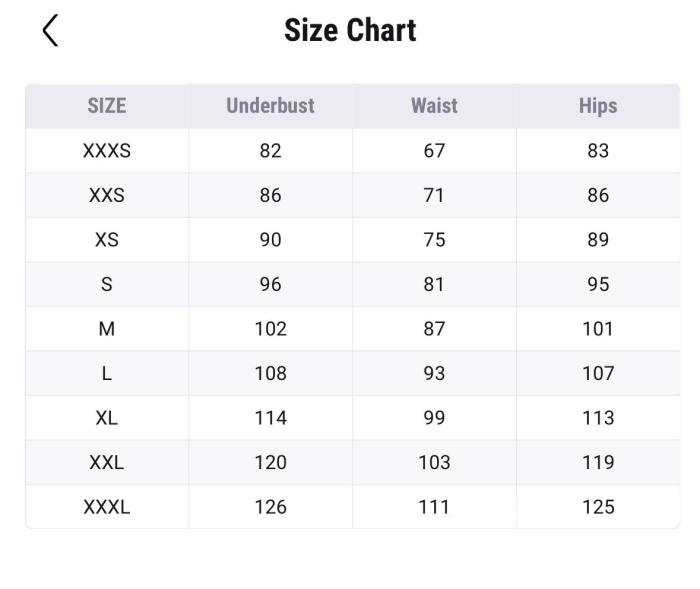This screenshot has width=700, height=589.
Task: Click waist value 67 for size XXXS
Action: pos(434,151)
